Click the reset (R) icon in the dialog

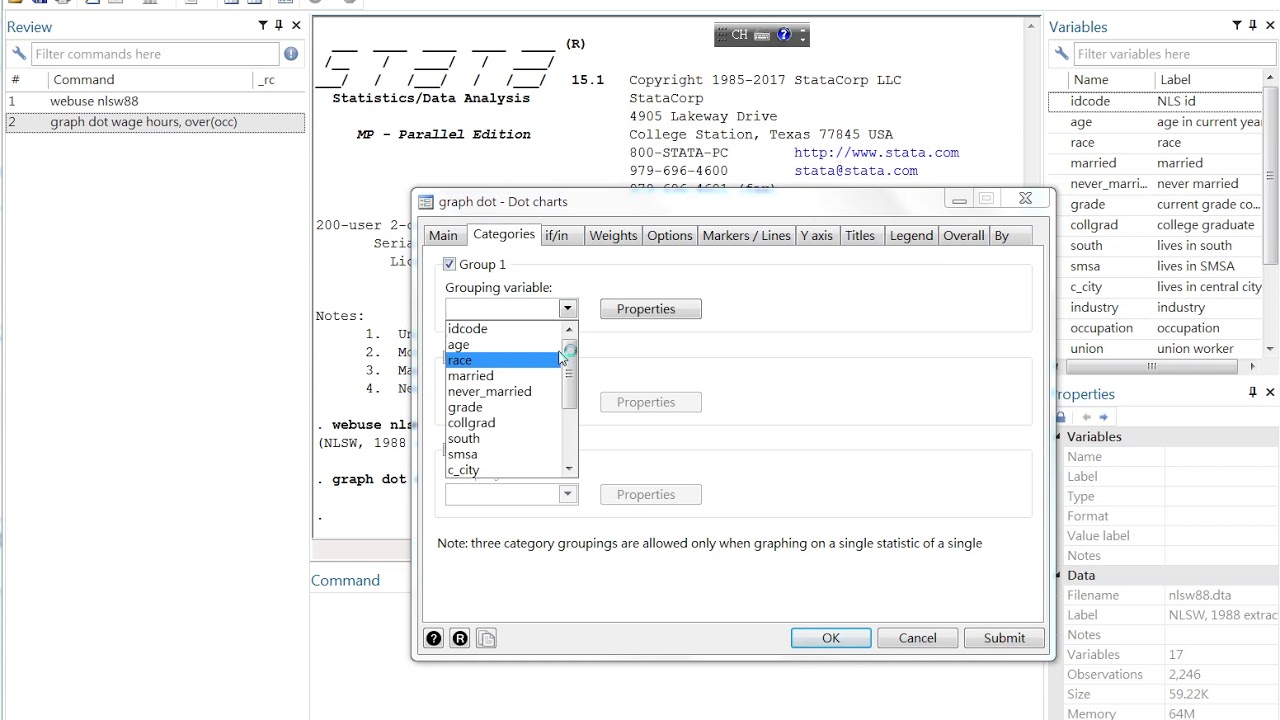(460, 638)
